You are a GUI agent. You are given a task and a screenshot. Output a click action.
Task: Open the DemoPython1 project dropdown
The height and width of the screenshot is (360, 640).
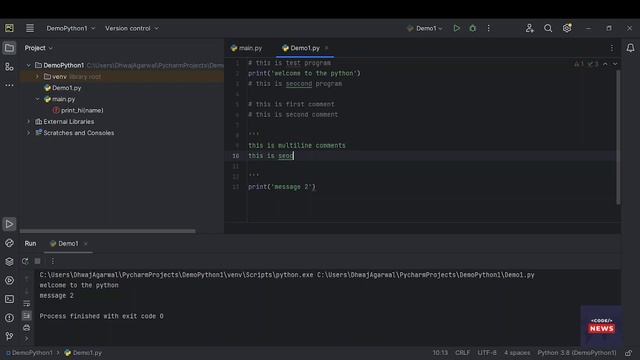coord(71,28)
